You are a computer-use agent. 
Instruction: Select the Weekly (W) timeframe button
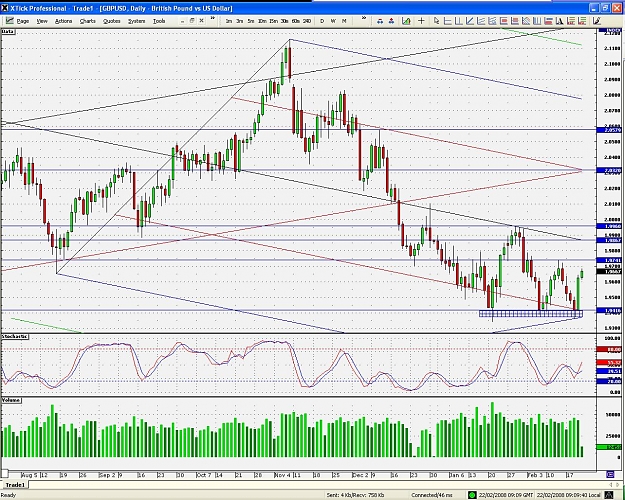pyautogui.click(x=333, y=21)
